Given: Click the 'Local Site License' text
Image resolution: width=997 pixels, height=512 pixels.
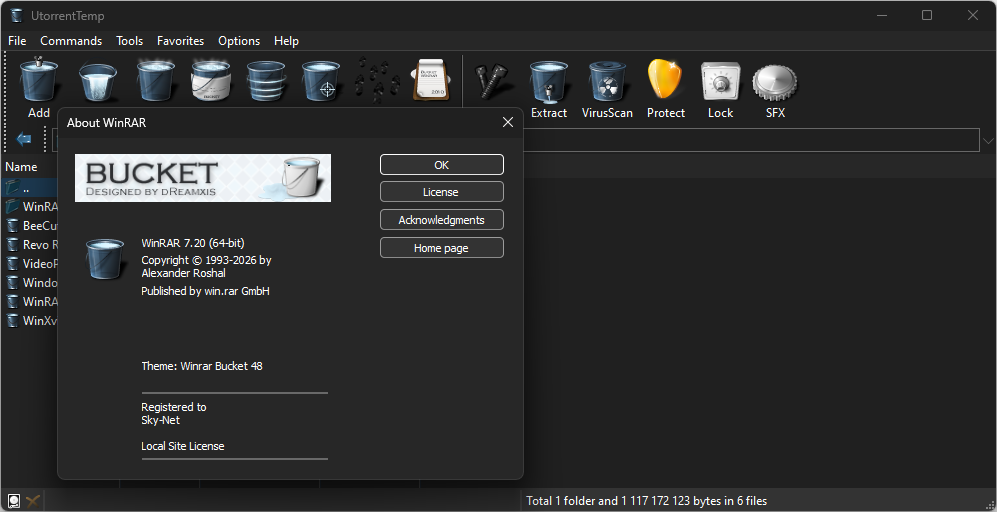Looking at the screenshot, I should coord(182,446).
